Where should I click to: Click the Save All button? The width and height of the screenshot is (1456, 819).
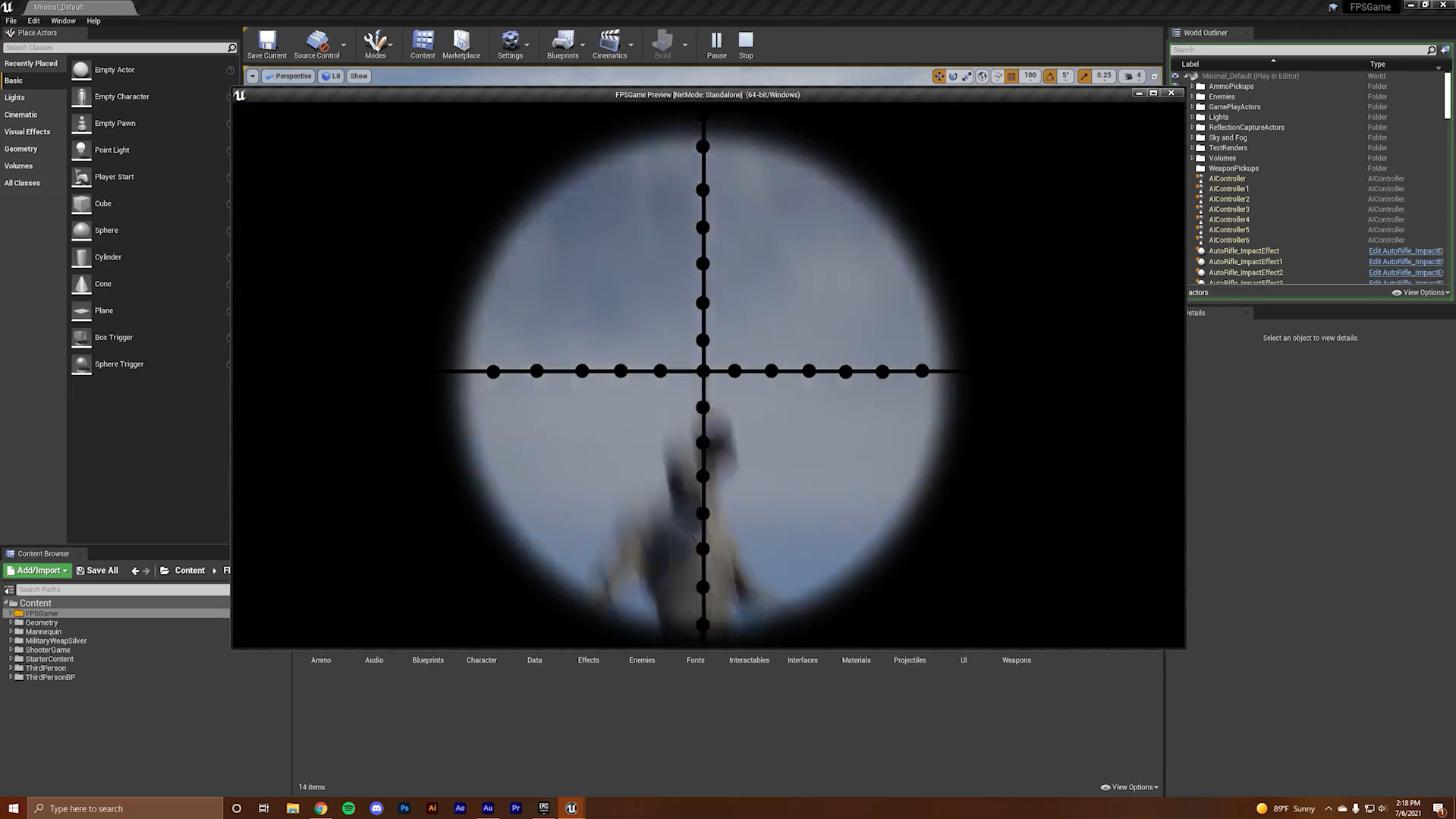(x=97, y=571)
